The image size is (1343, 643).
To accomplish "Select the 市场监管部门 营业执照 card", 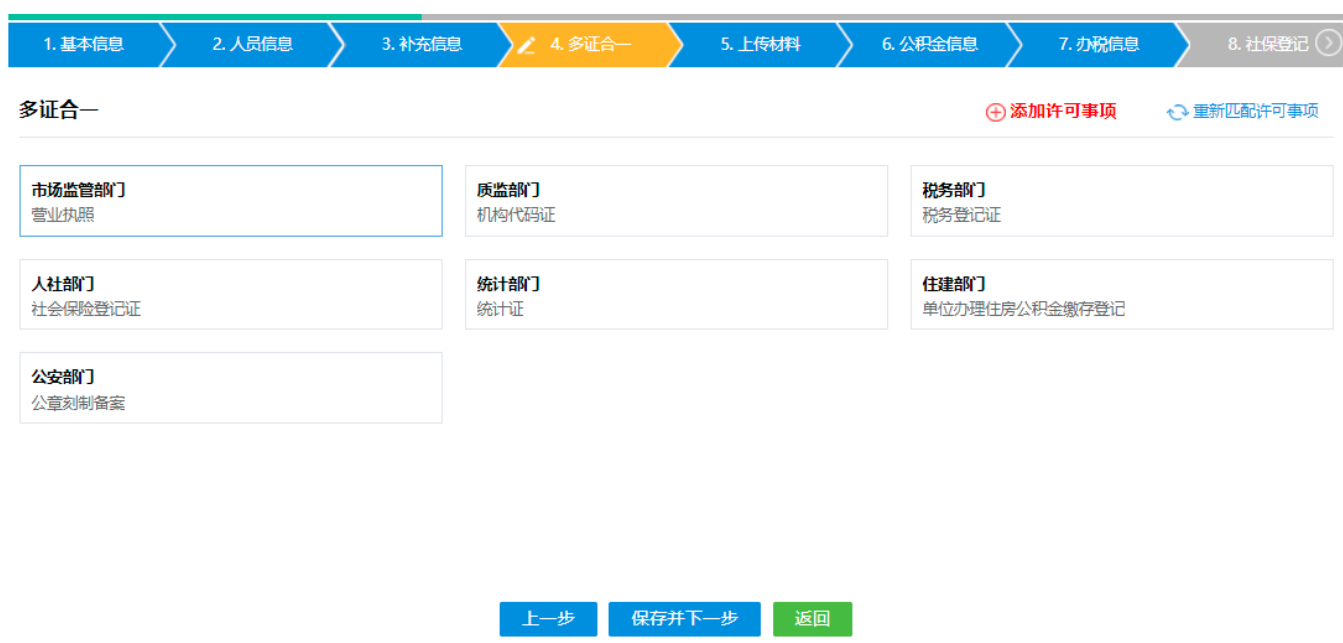I will click(x=231, y=200).
